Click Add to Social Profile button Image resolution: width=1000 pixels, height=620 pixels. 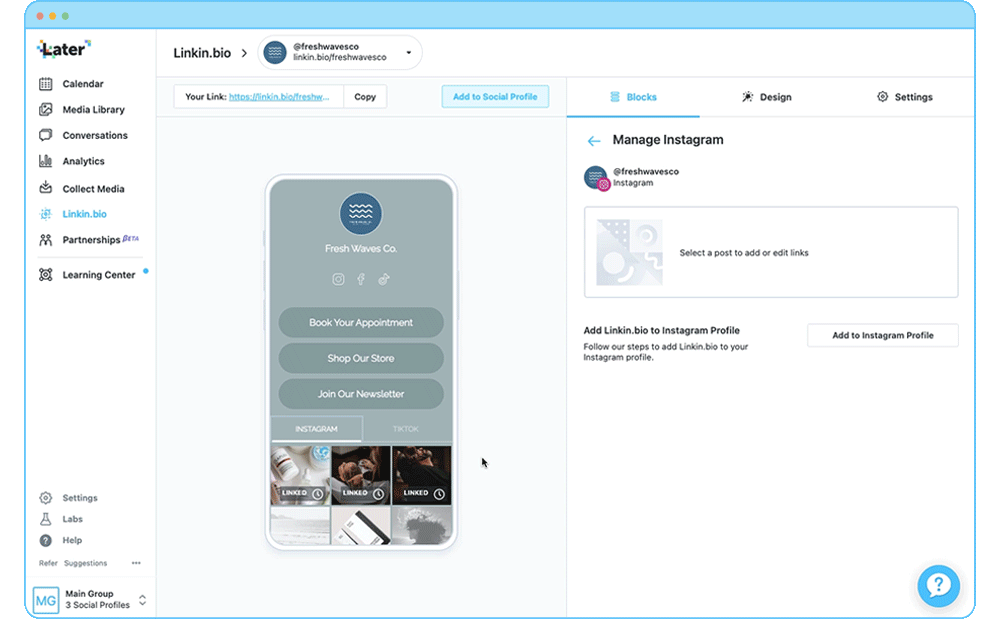(x=495, y=97)
